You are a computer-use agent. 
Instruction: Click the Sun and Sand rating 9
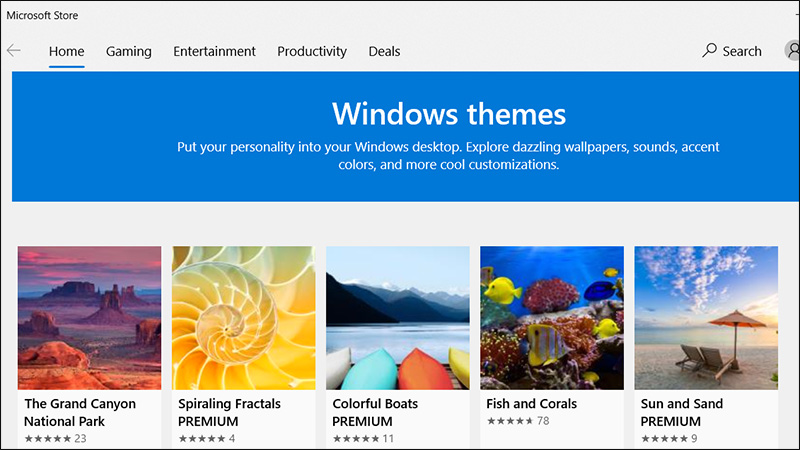click(x=669, y=438)
